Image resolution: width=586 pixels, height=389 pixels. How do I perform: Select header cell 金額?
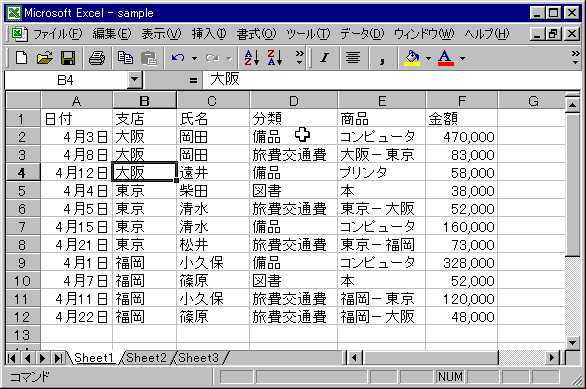pyautogui.click(x=462, y=119)
